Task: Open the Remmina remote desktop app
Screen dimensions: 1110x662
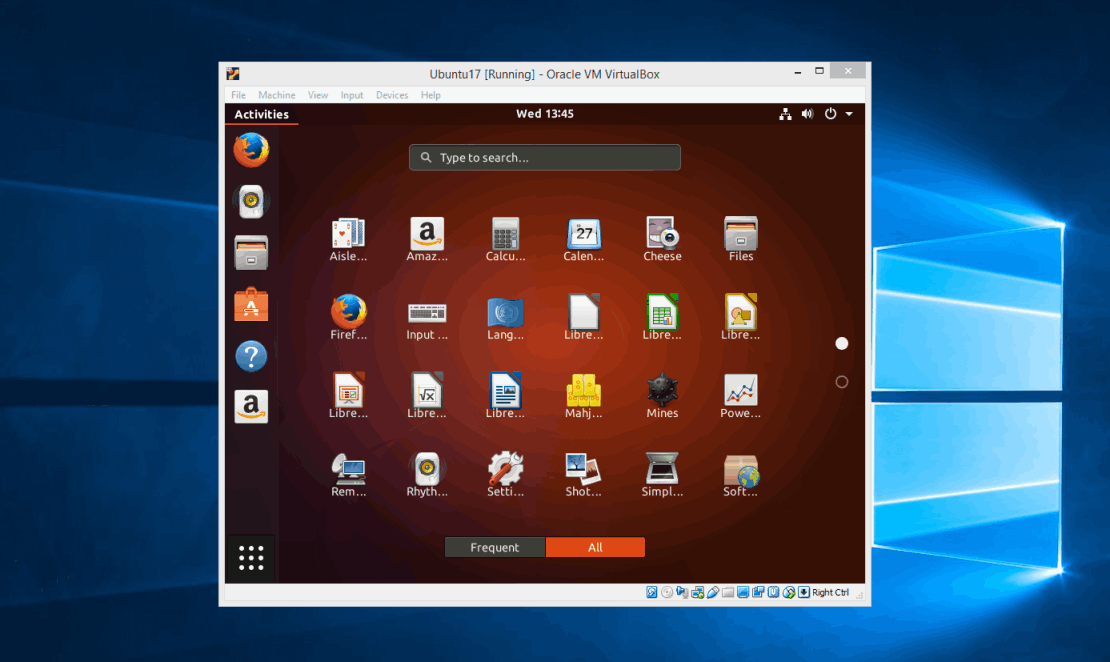Action: (348, 475)
